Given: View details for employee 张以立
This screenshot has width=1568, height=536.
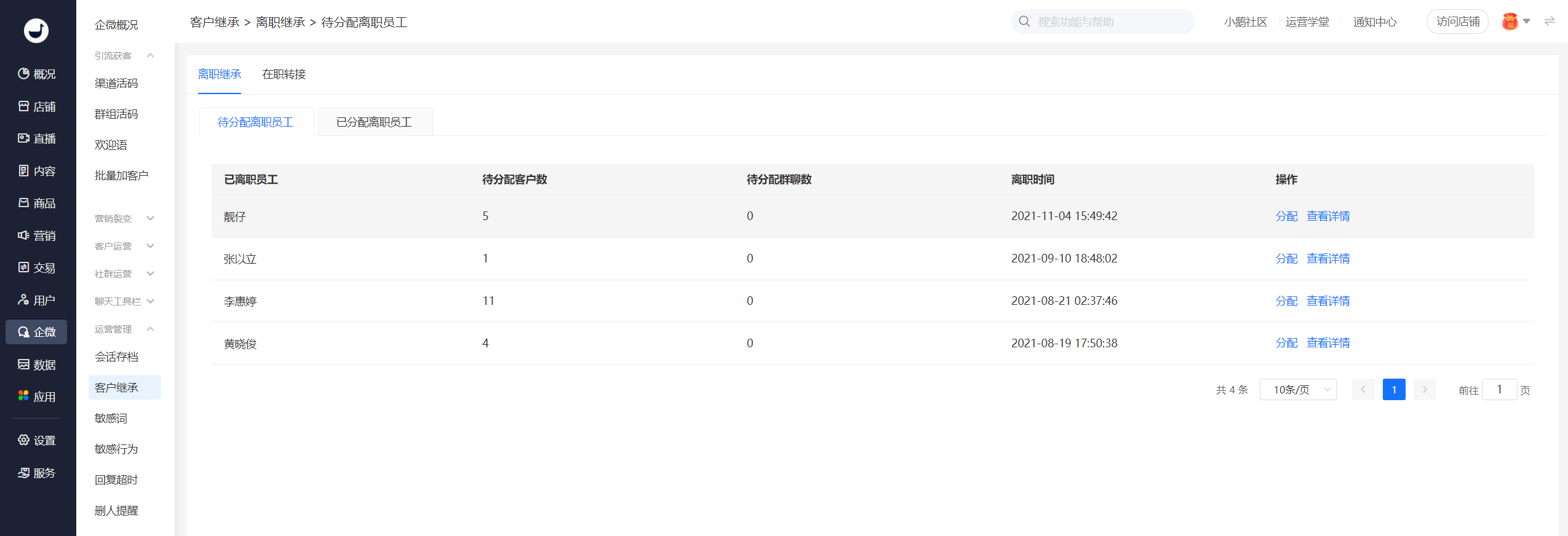Looking at the screenshot, I should 1328,259.
